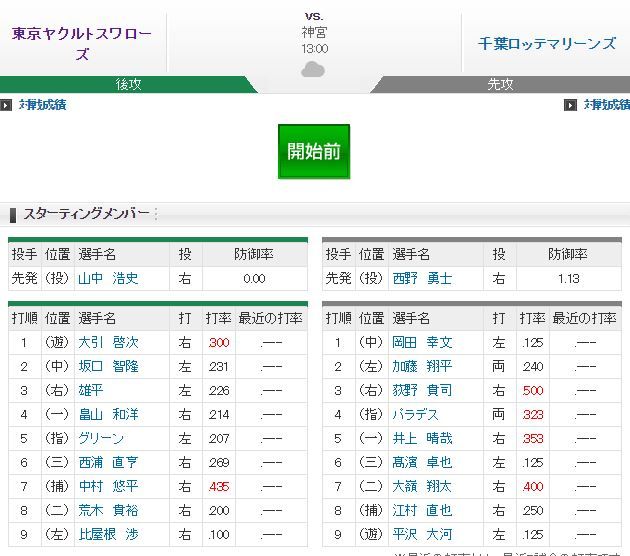
Task: Click ERA value 1.13 for 西野
Action: pyautogui.click(x=569, y=278)
